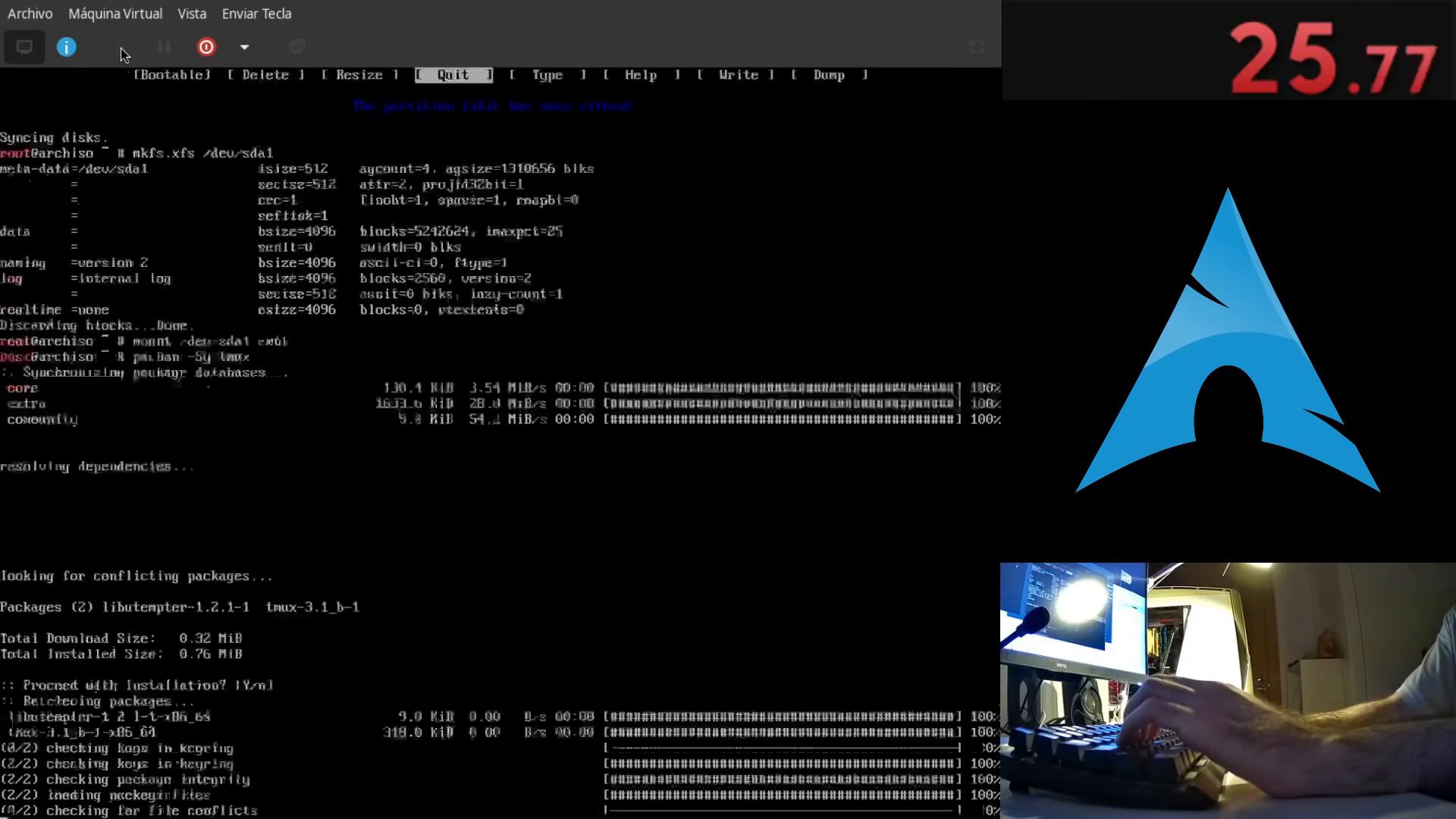1456x819 pixels.
Task: Show the graphical console view
Action: point(24,47)
